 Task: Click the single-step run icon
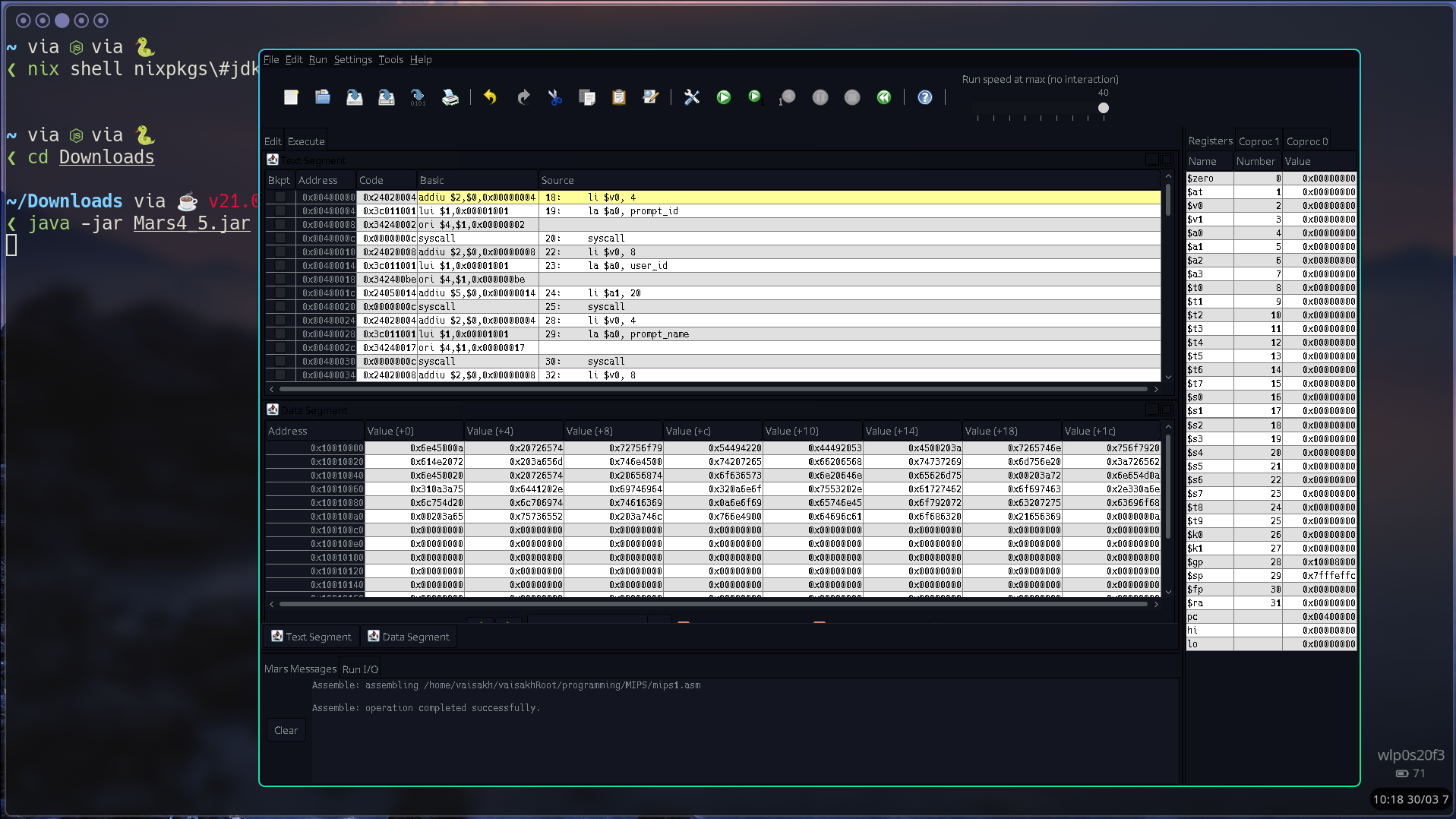pyautogui.click(x=754, y=97)
